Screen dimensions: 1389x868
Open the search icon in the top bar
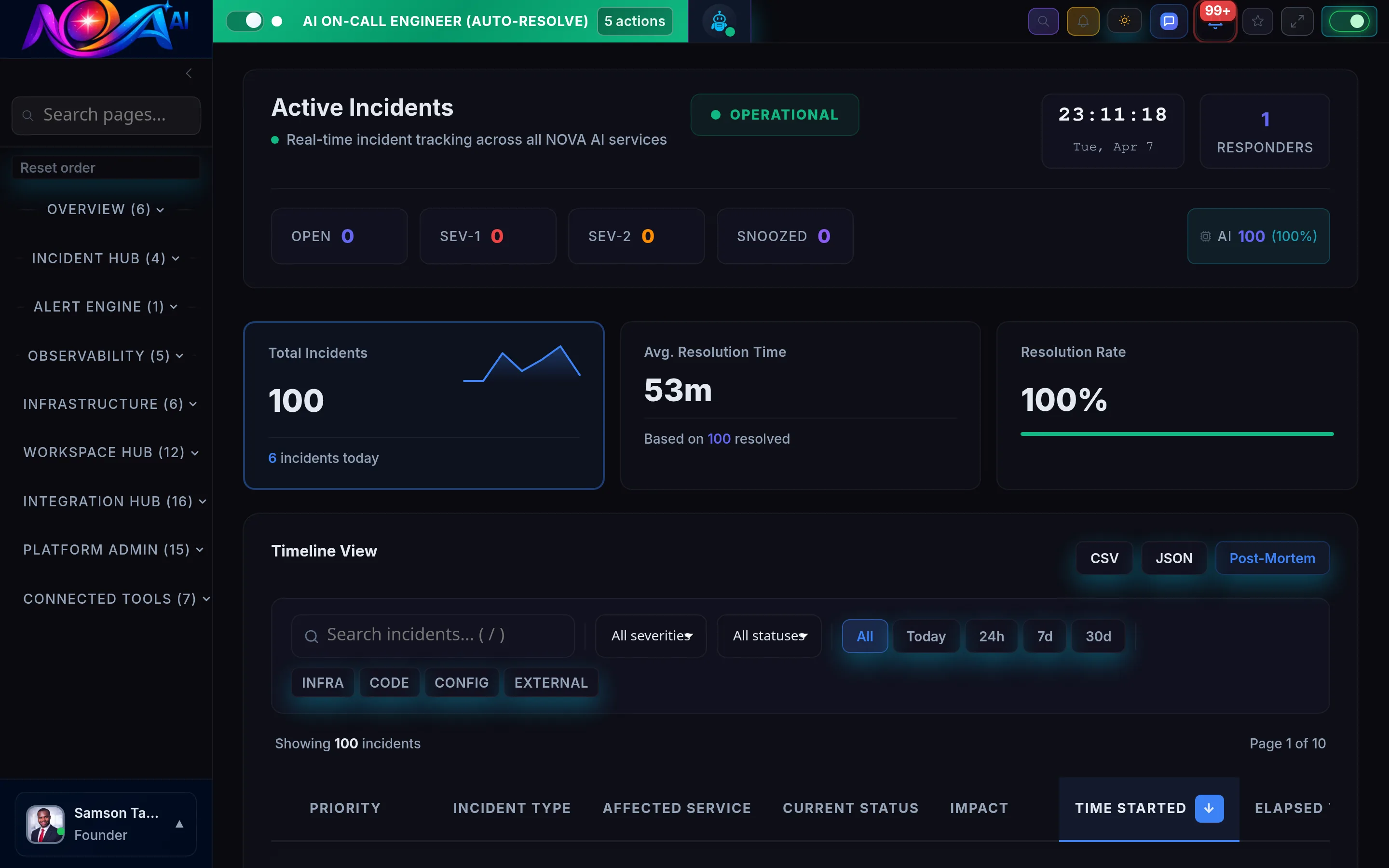1044,21
